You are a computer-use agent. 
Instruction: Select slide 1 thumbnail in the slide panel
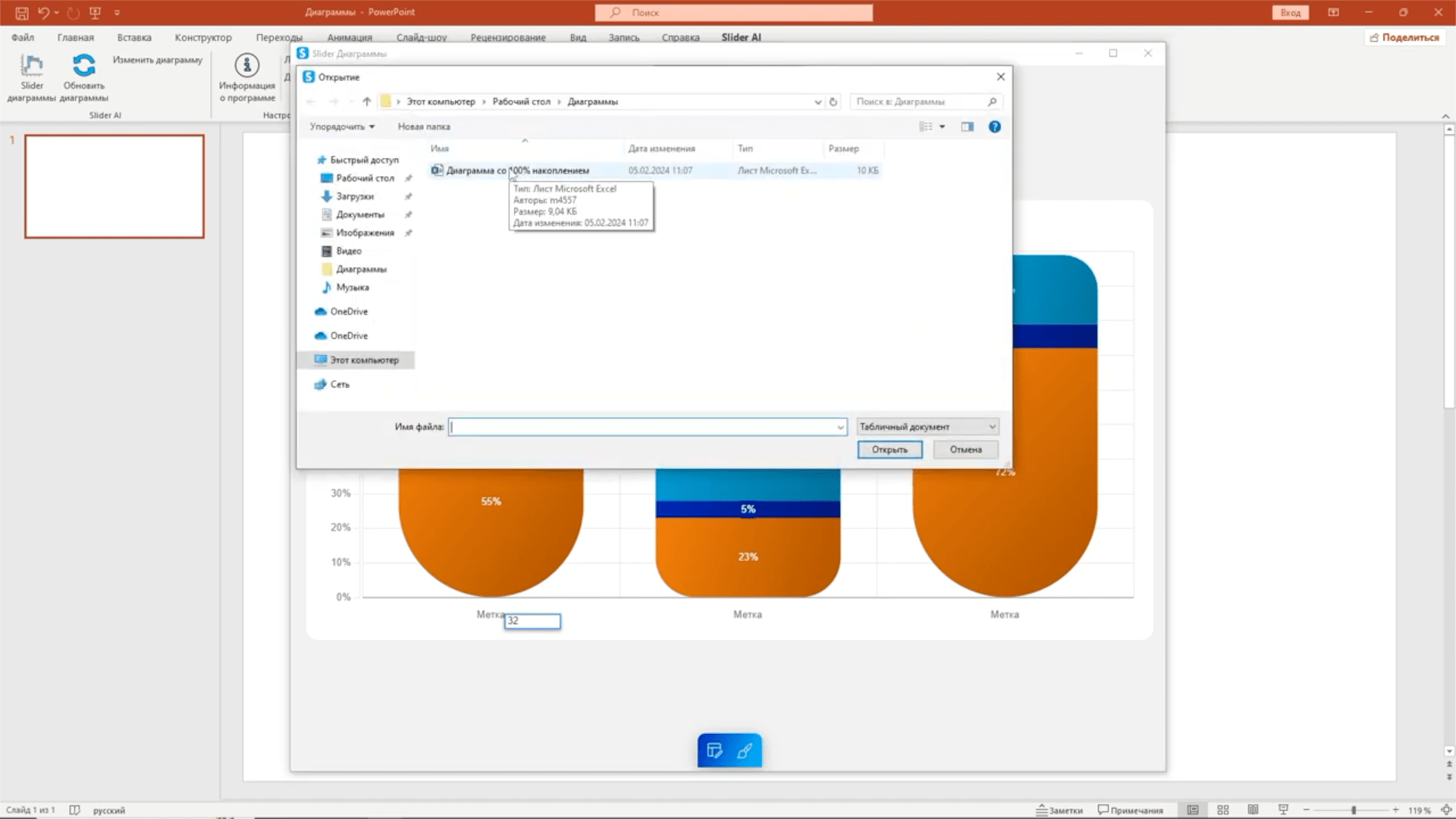(115, 187)
